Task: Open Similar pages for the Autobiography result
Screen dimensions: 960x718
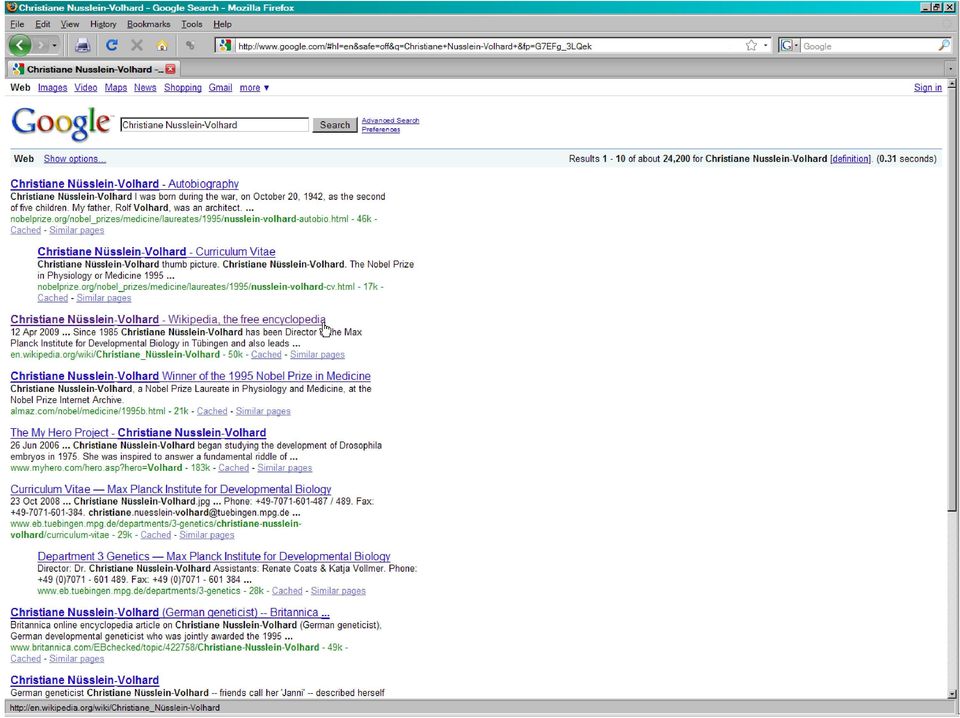Action: [77, 230]
